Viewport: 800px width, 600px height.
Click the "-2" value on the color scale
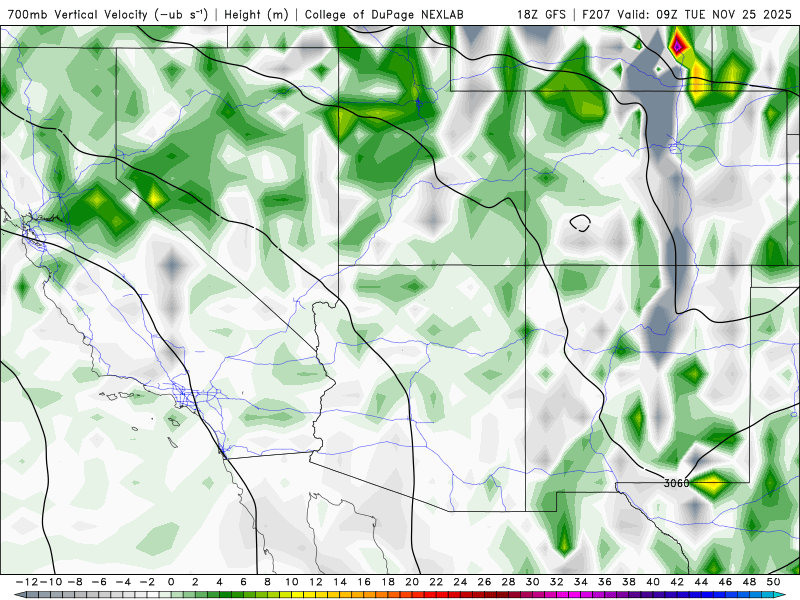pyautogui.click(x=147, y=582)
